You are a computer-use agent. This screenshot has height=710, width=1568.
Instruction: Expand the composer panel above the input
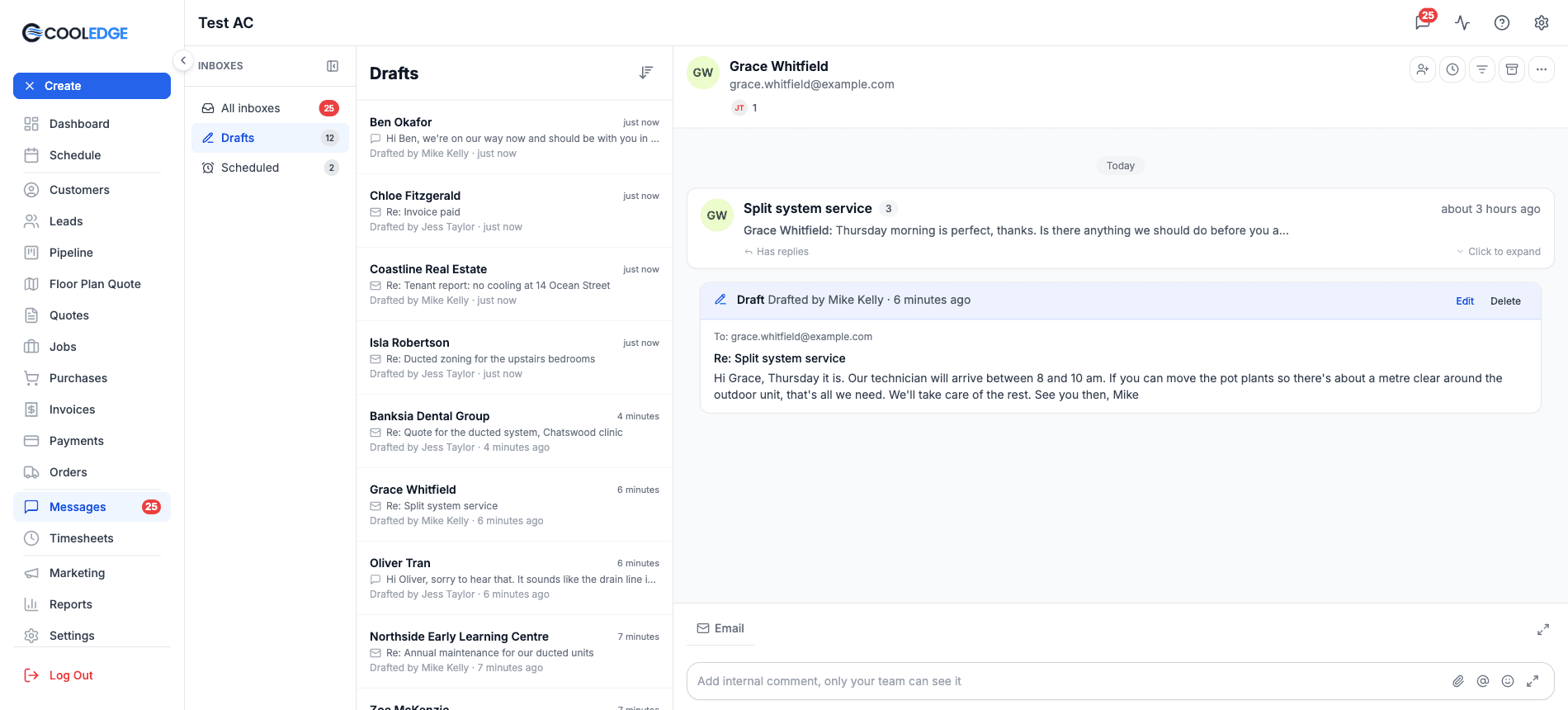[1542, 630]
